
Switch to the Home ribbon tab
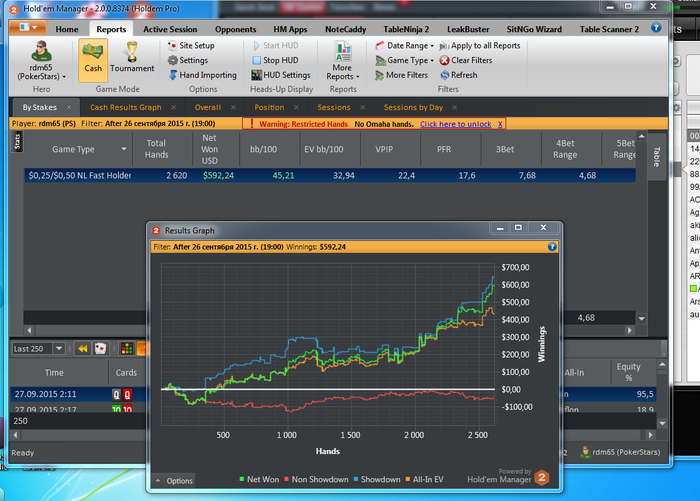click(67, 29)
